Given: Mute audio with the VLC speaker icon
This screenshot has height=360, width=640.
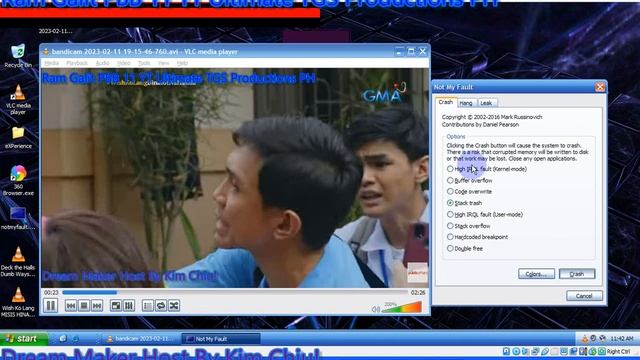Looking at the screenshot, I should [376, 309].
